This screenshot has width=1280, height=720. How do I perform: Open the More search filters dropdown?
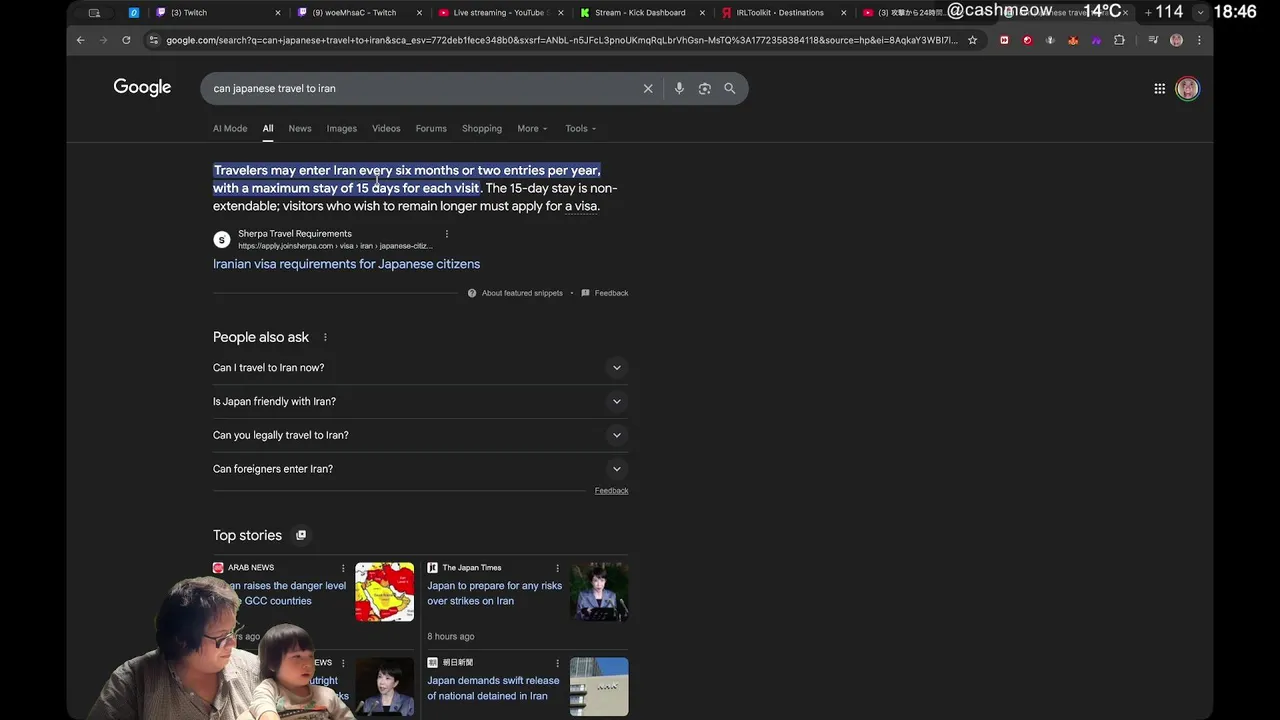pos(532,128)
